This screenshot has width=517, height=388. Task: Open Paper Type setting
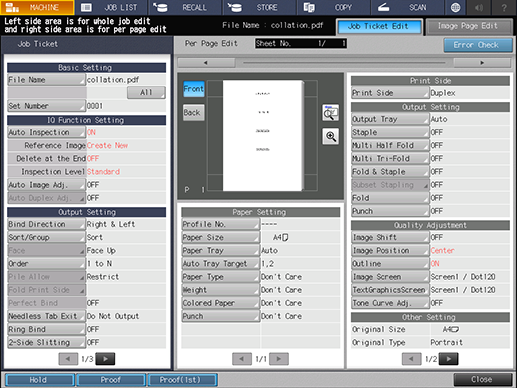(x=220, y=277)
